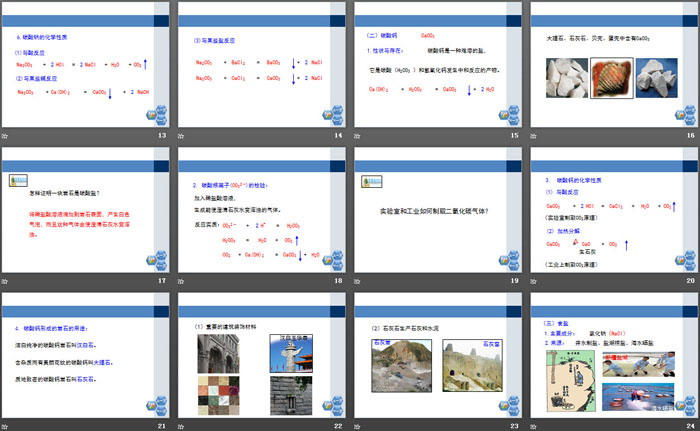700x431 pixels.
Task: Click the sea salt field photo on slide 24
Action: pos(638,397)
